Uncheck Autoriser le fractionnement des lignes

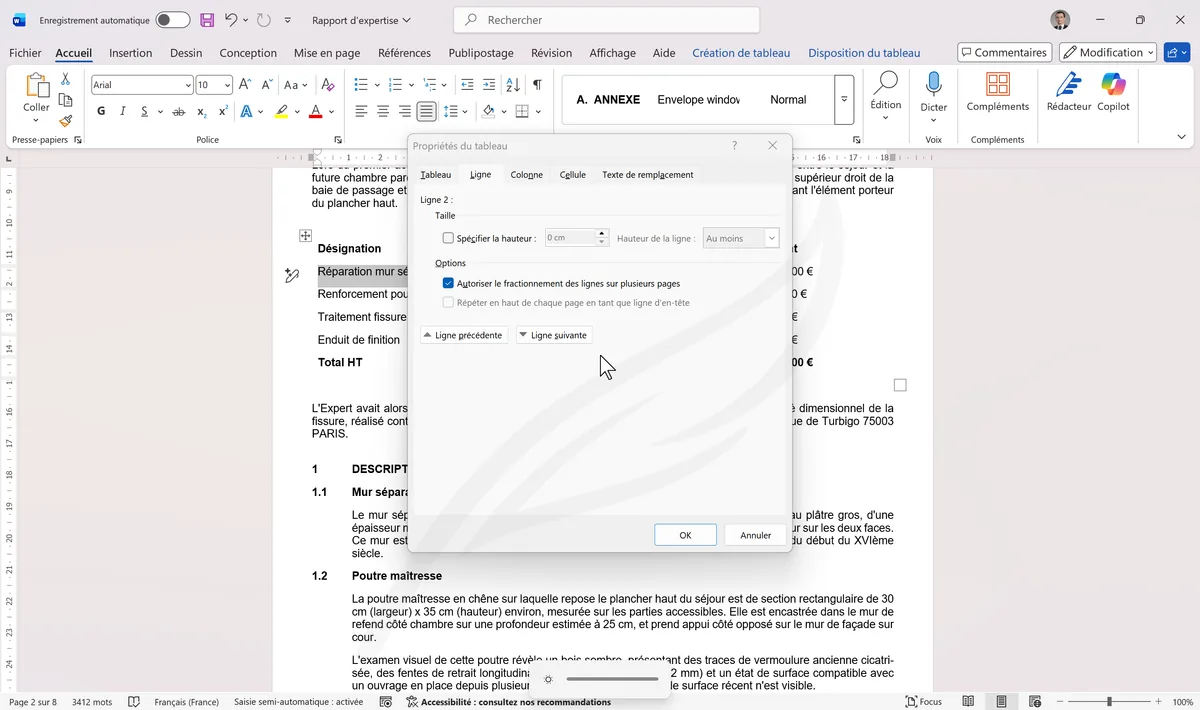point(448,284)
